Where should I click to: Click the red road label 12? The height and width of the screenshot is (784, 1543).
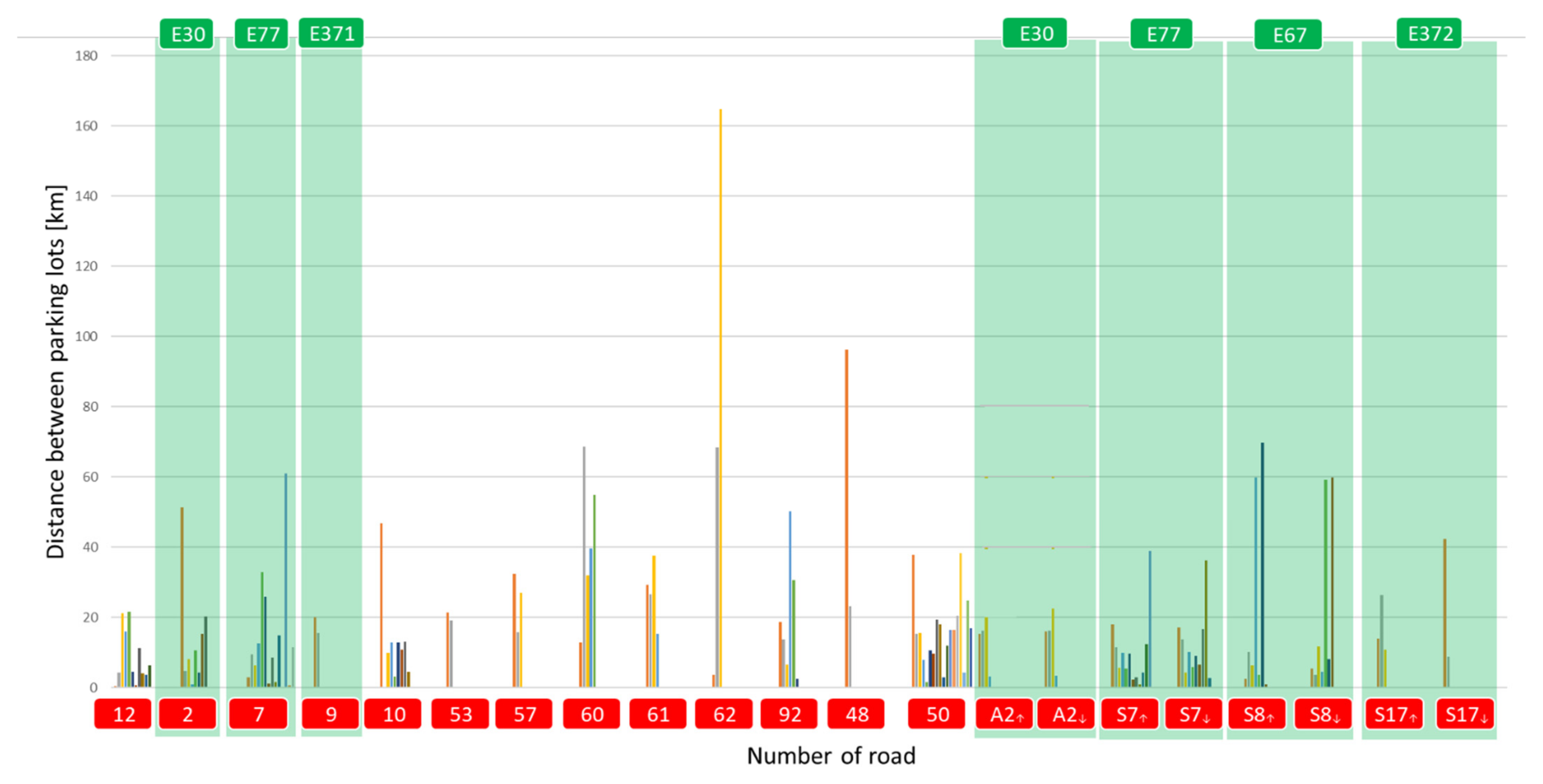point(123,714)
